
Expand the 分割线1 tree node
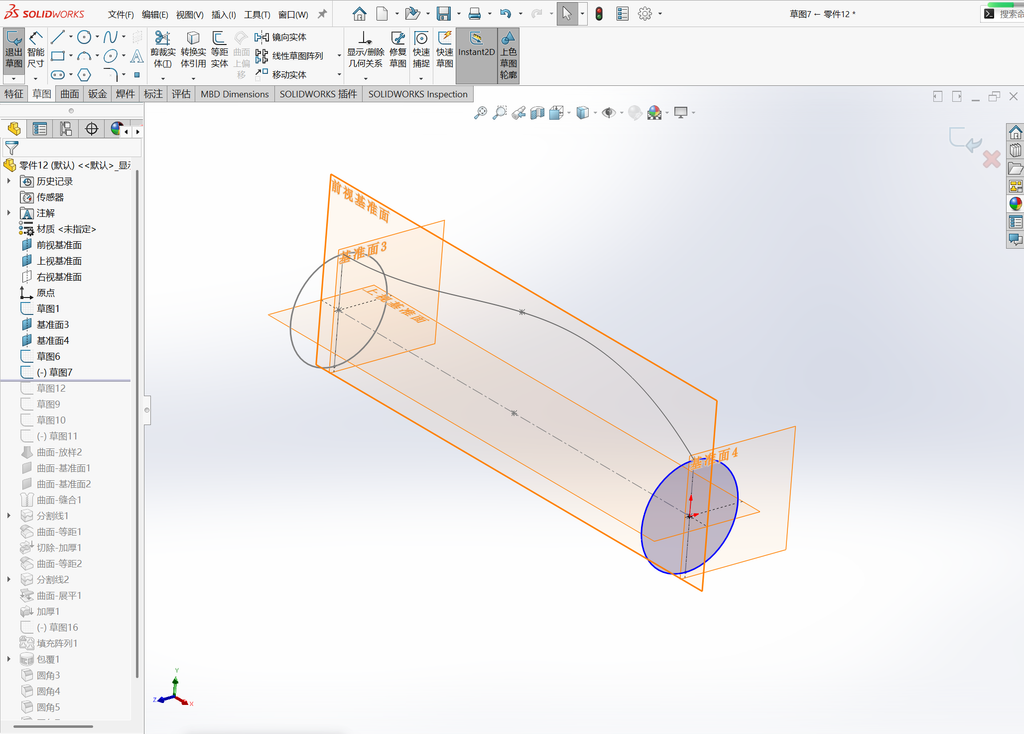coord(8,516)
